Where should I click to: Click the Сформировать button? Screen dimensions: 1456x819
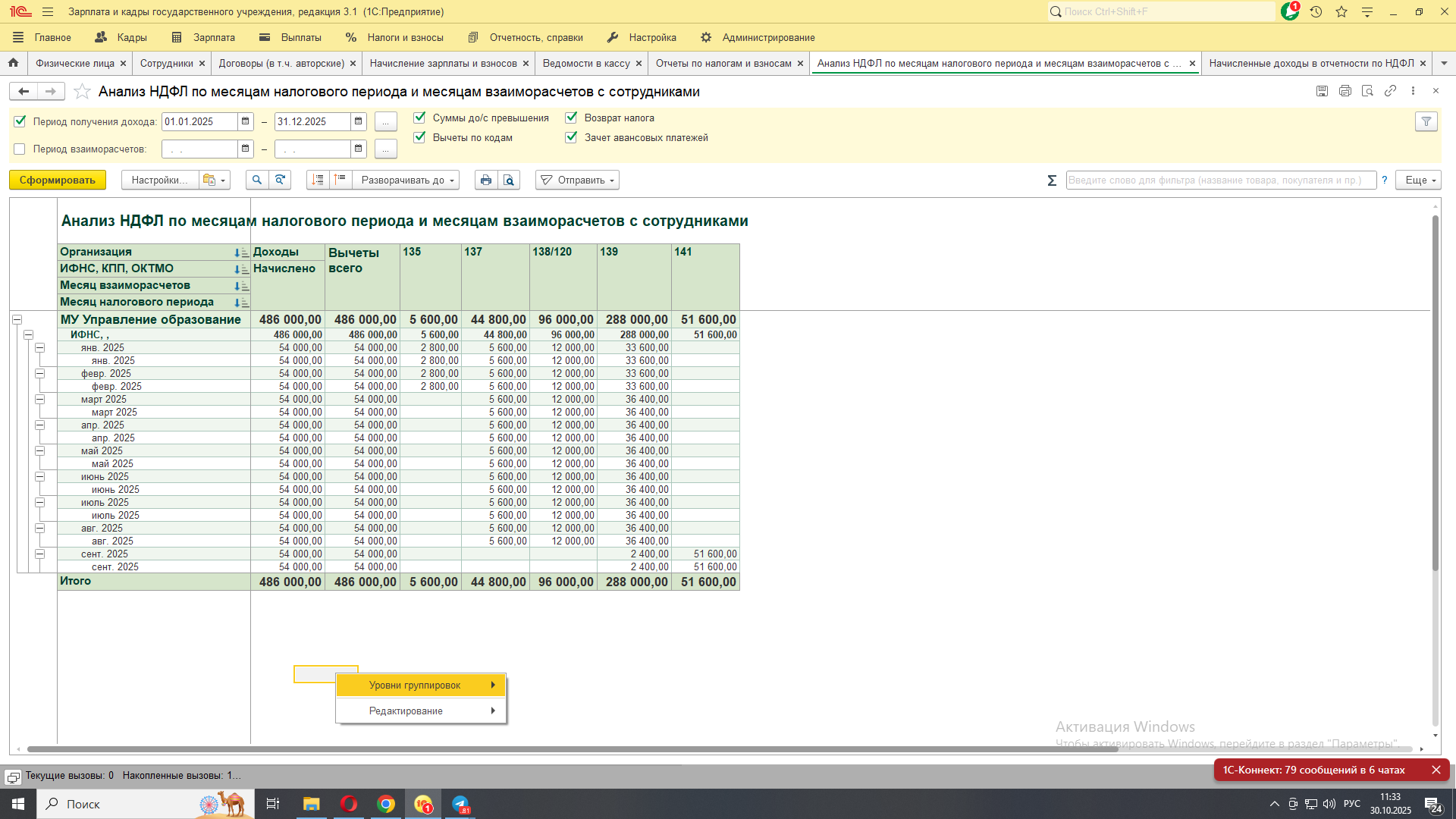[57, 180]
